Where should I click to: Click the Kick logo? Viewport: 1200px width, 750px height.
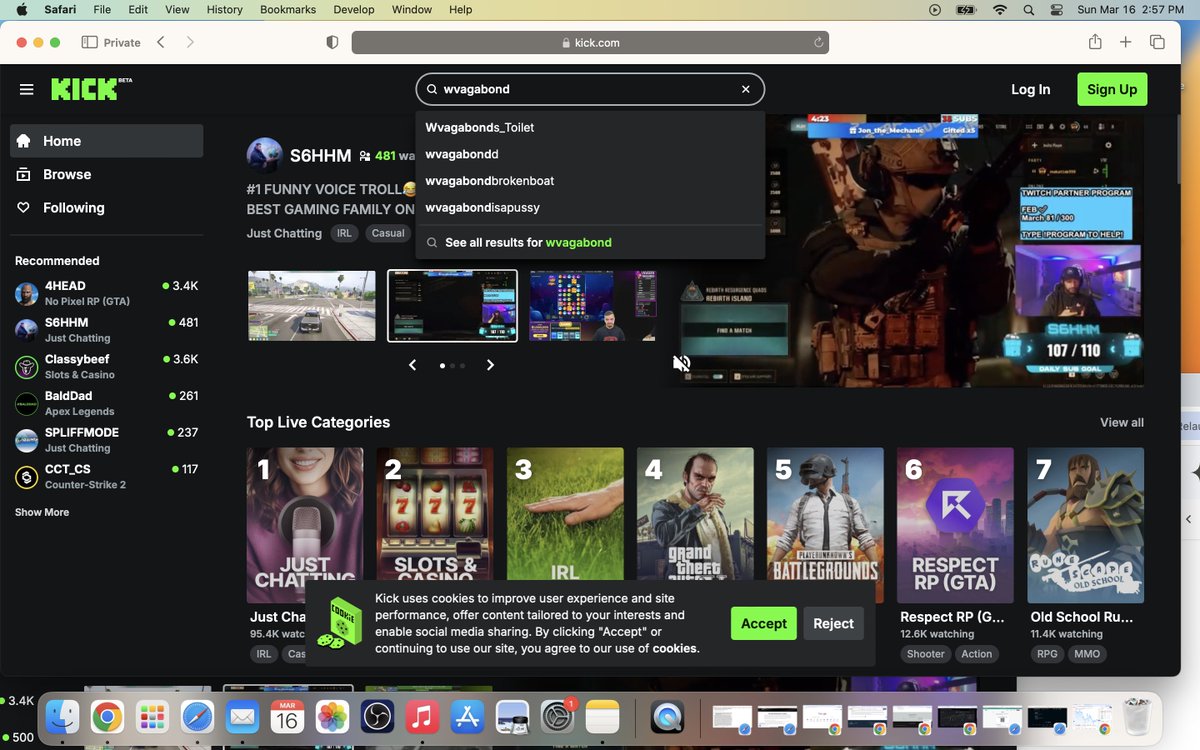91,88
